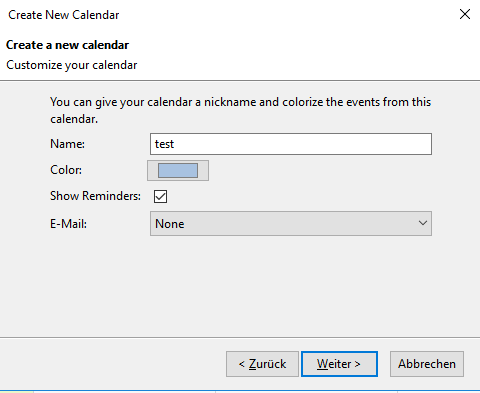Go back with the Zurück button
The image size is (480, 393).
coord(262,364)
